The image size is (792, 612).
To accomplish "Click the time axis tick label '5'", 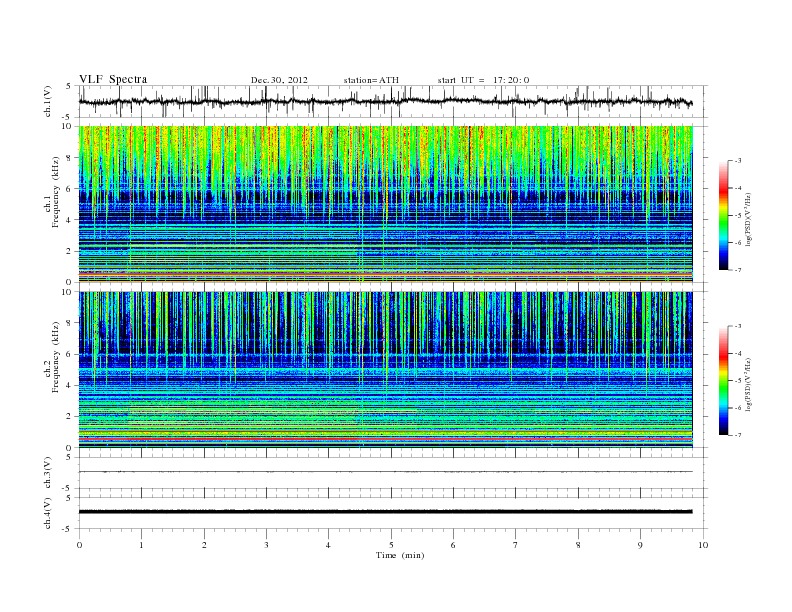I will tap(391, 545).
